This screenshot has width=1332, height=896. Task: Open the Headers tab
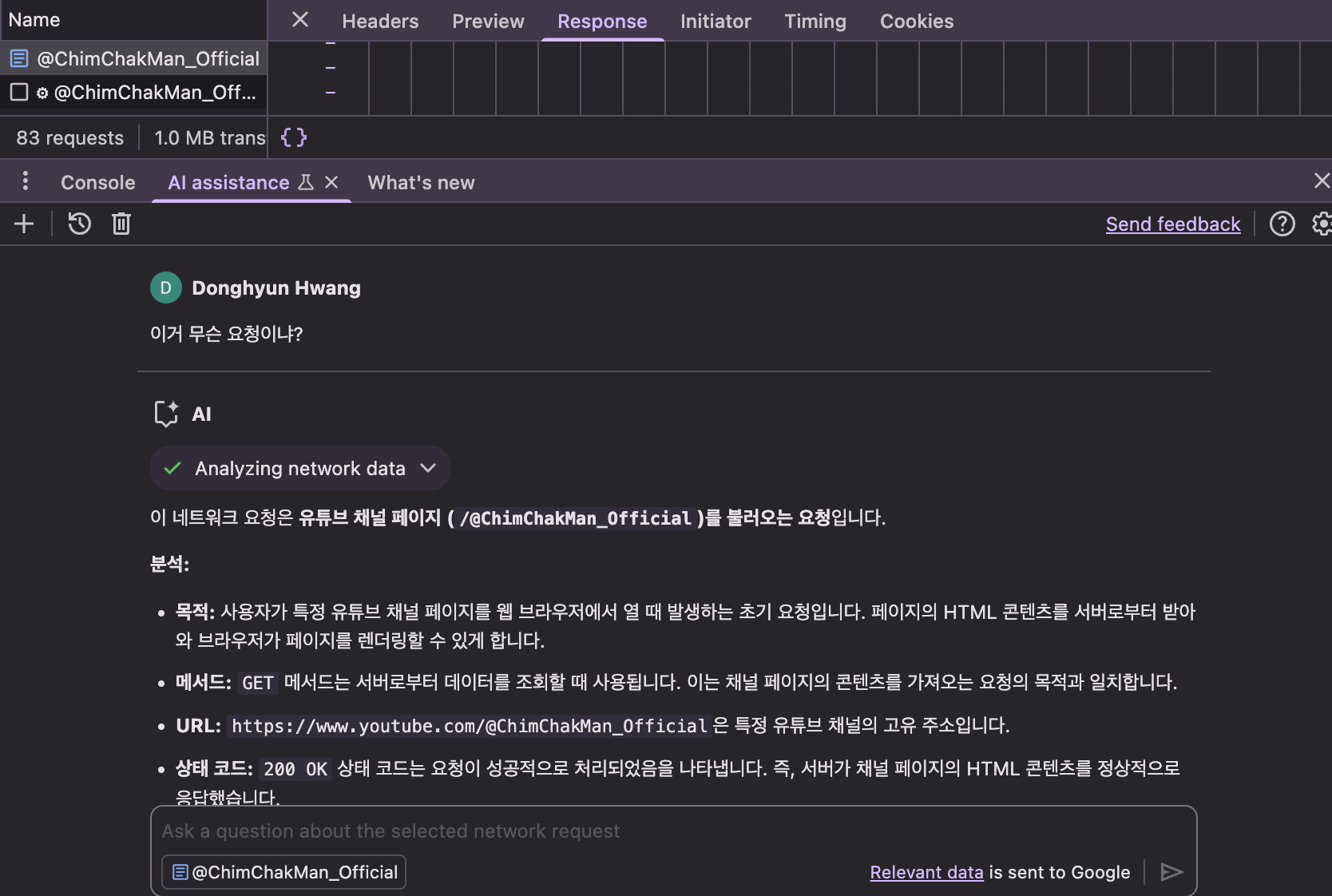pyautogui.click(x=380, y=22)
